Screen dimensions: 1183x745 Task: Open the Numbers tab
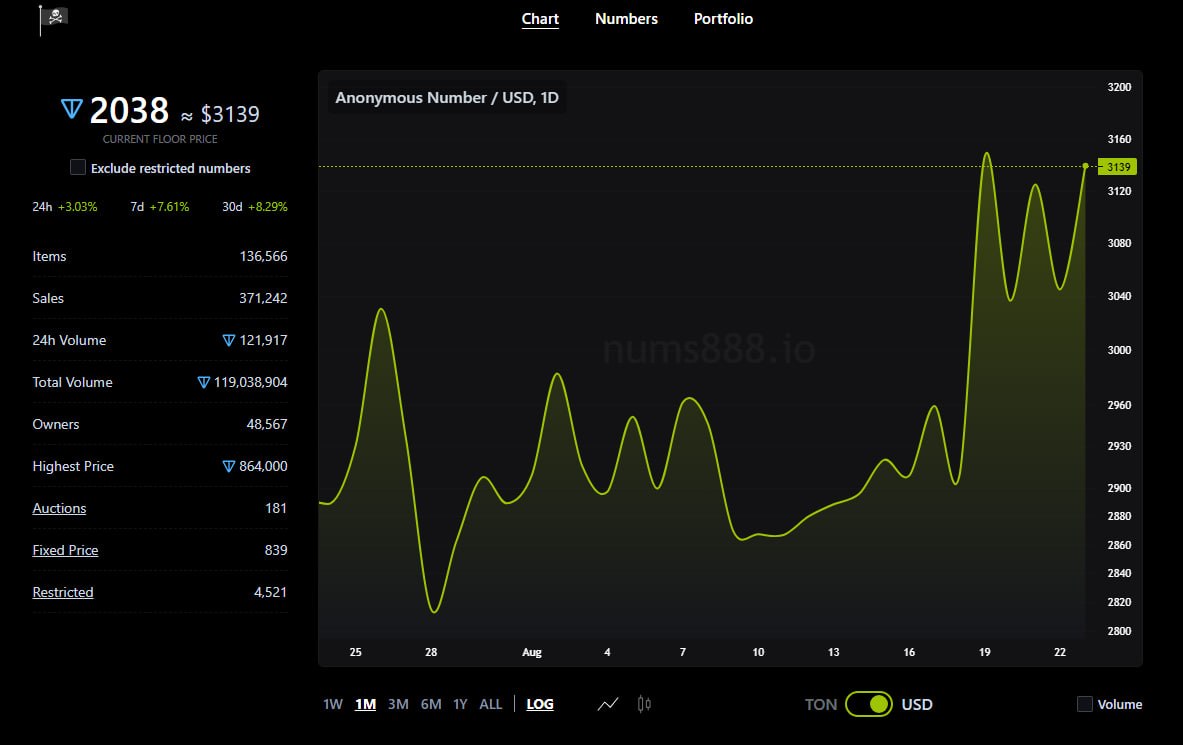[x=626, y=19]
